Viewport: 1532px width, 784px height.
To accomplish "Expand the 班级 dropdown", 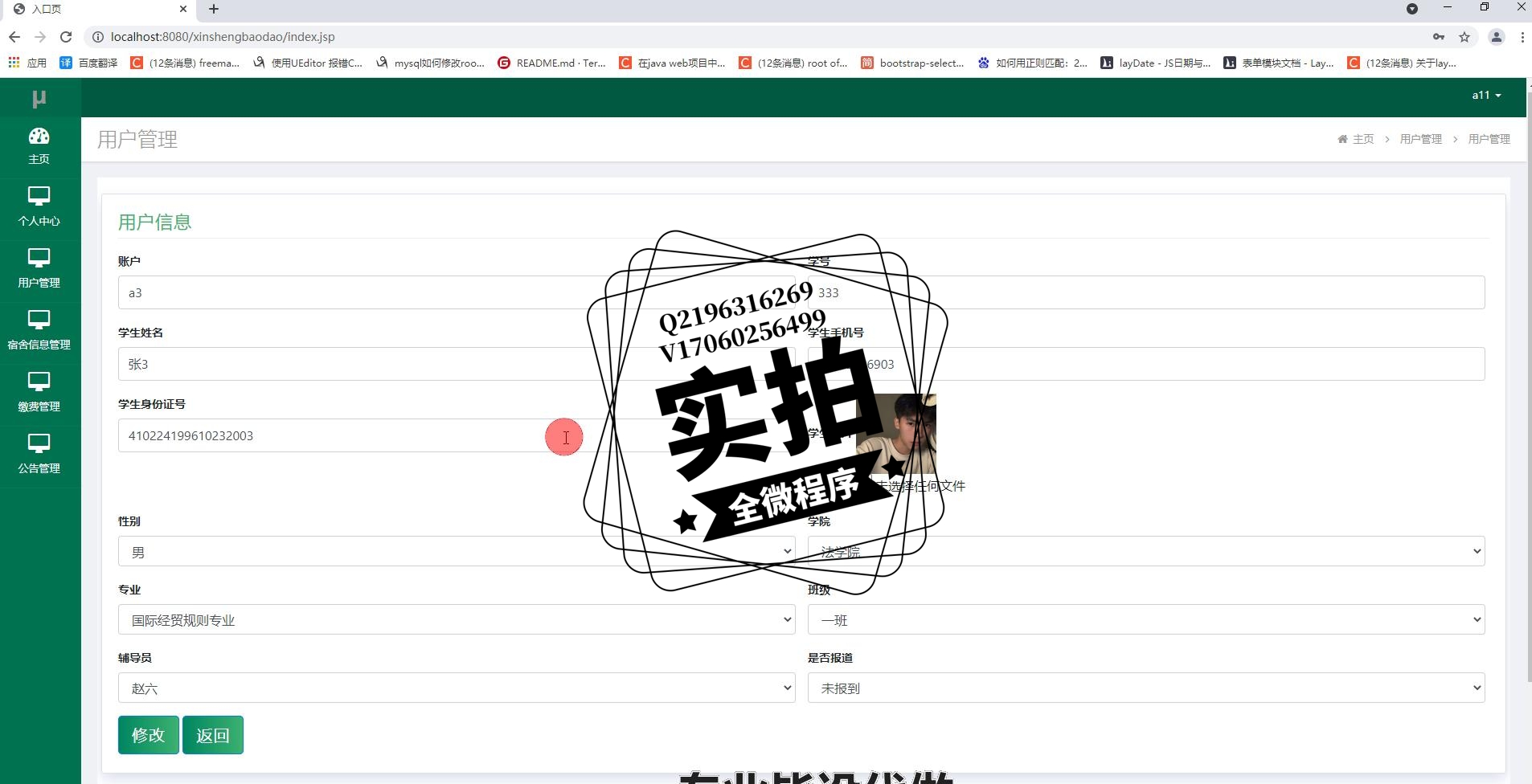I will [1146, 619].
